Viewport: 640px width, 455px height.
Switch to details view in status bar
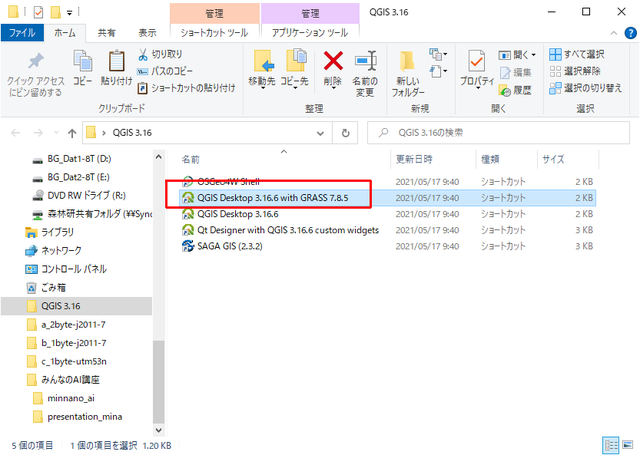tap(611, 445)
